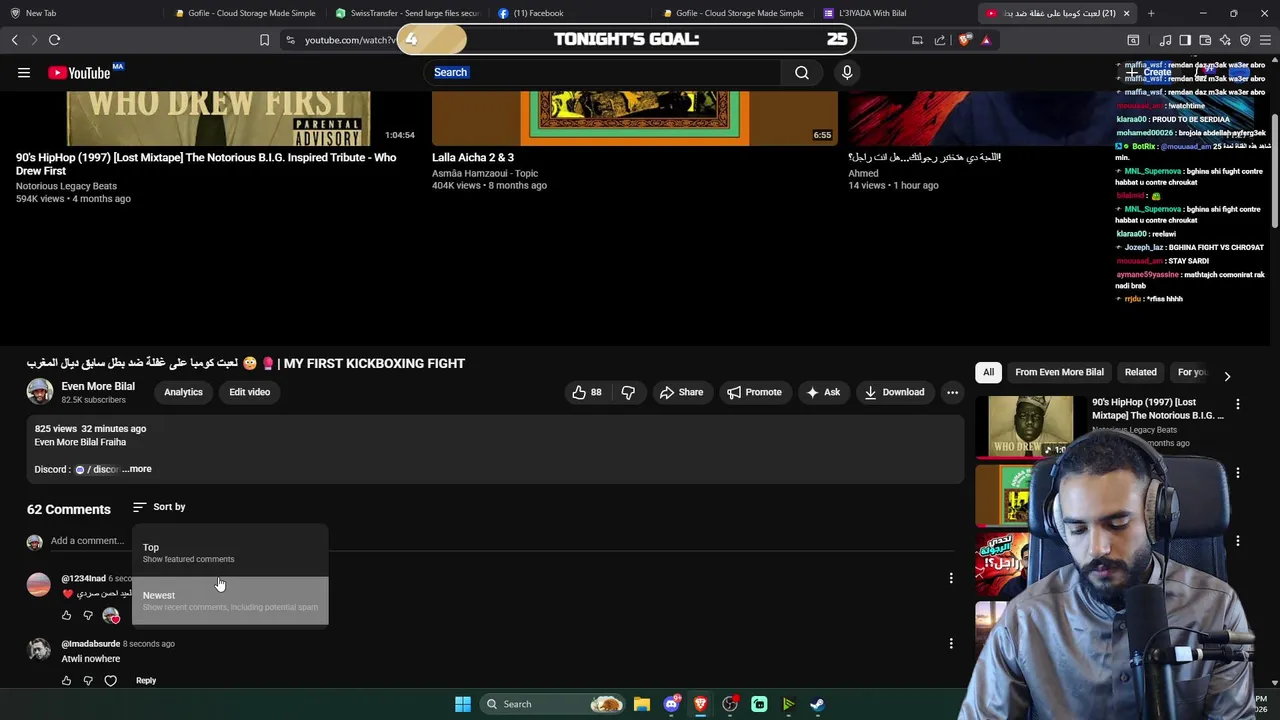
Task: Switch to the SwissTransfer tab
Action: click(408, 13)
